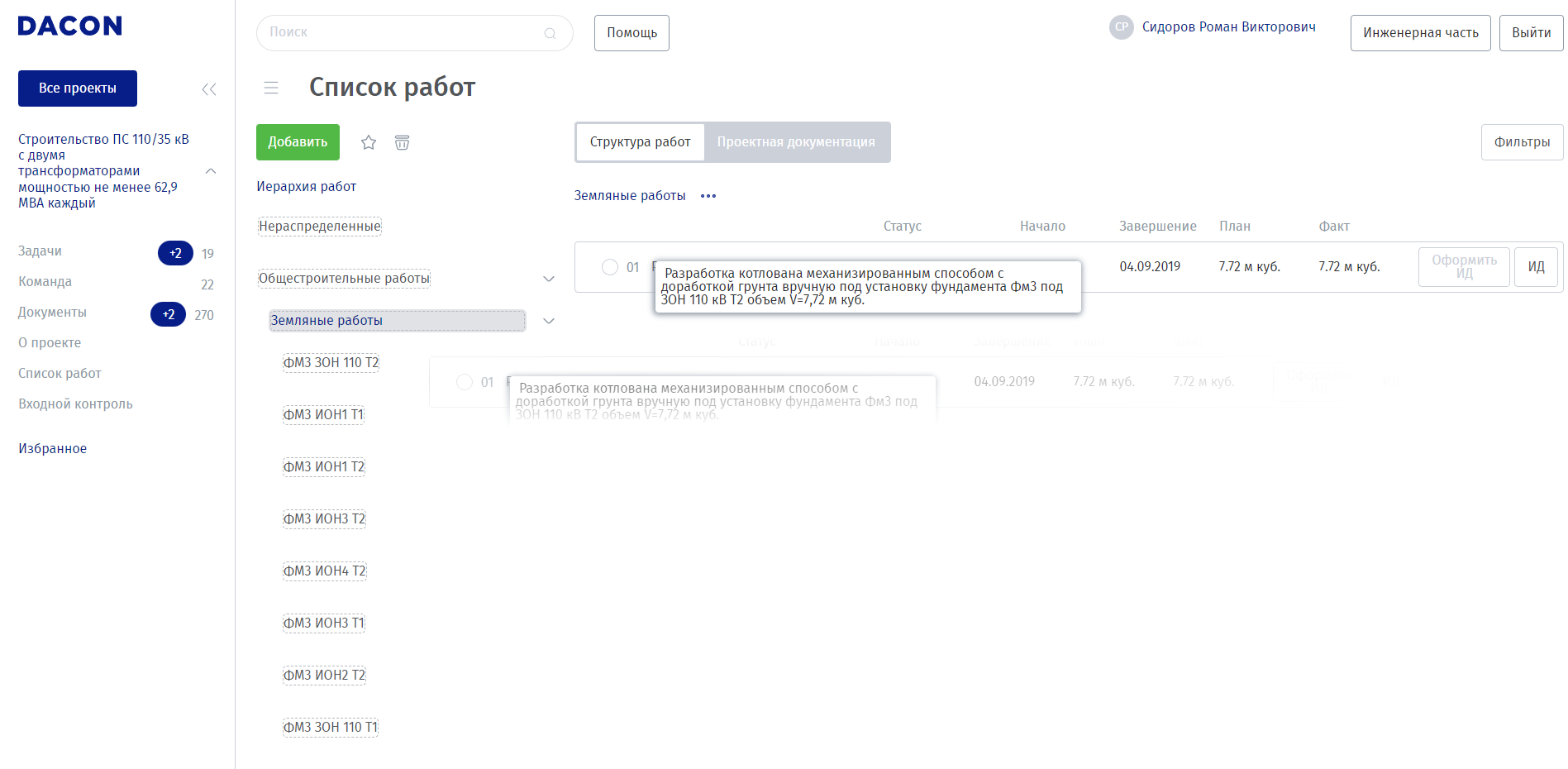Screen dimensions: 1568x769
Task: Select ФМ3 ИОН1 Т1 in work hierarchy
Action: coord(323,414)
